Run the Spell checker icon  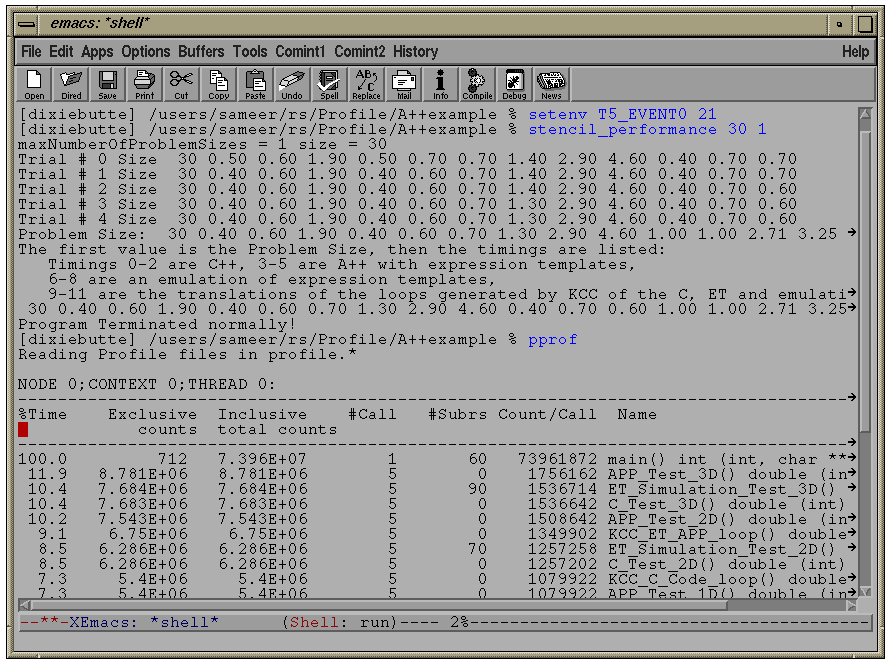[x=329, y=84]
